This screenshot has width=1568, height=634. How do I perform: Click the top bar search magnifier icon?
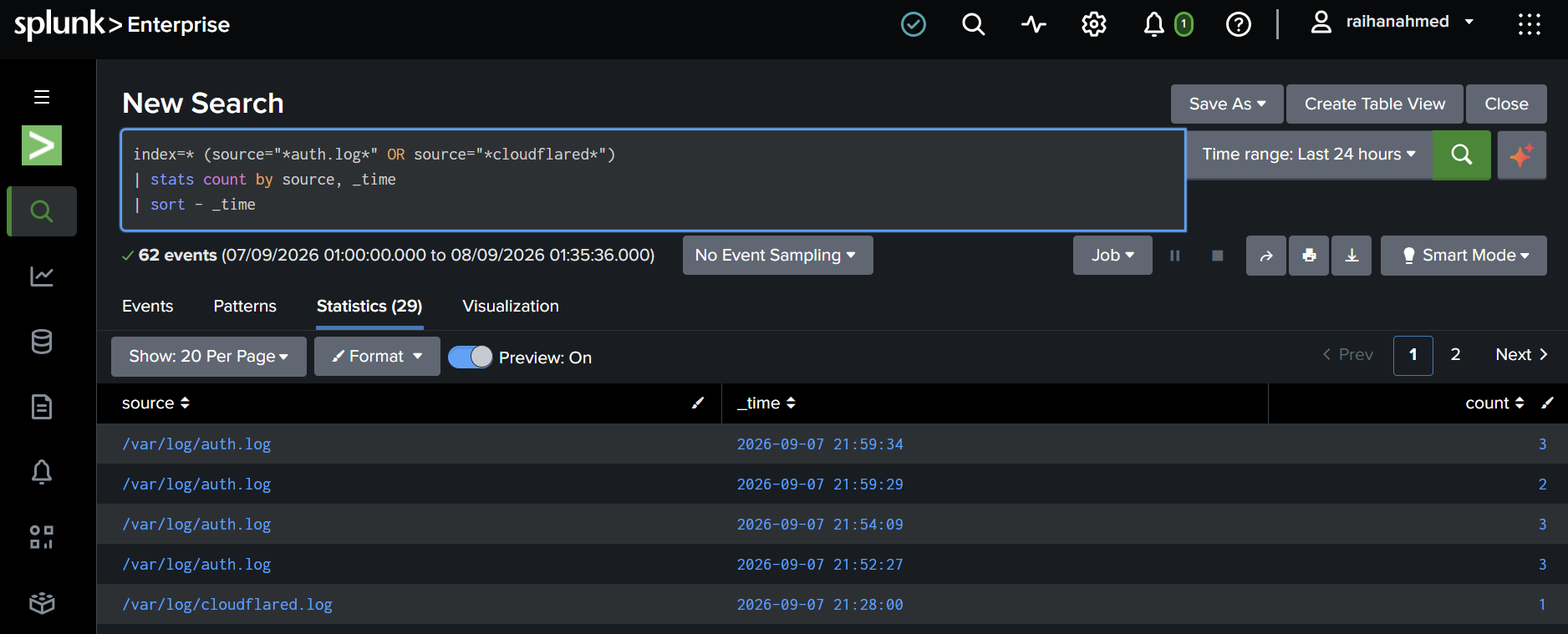point(974,24)
